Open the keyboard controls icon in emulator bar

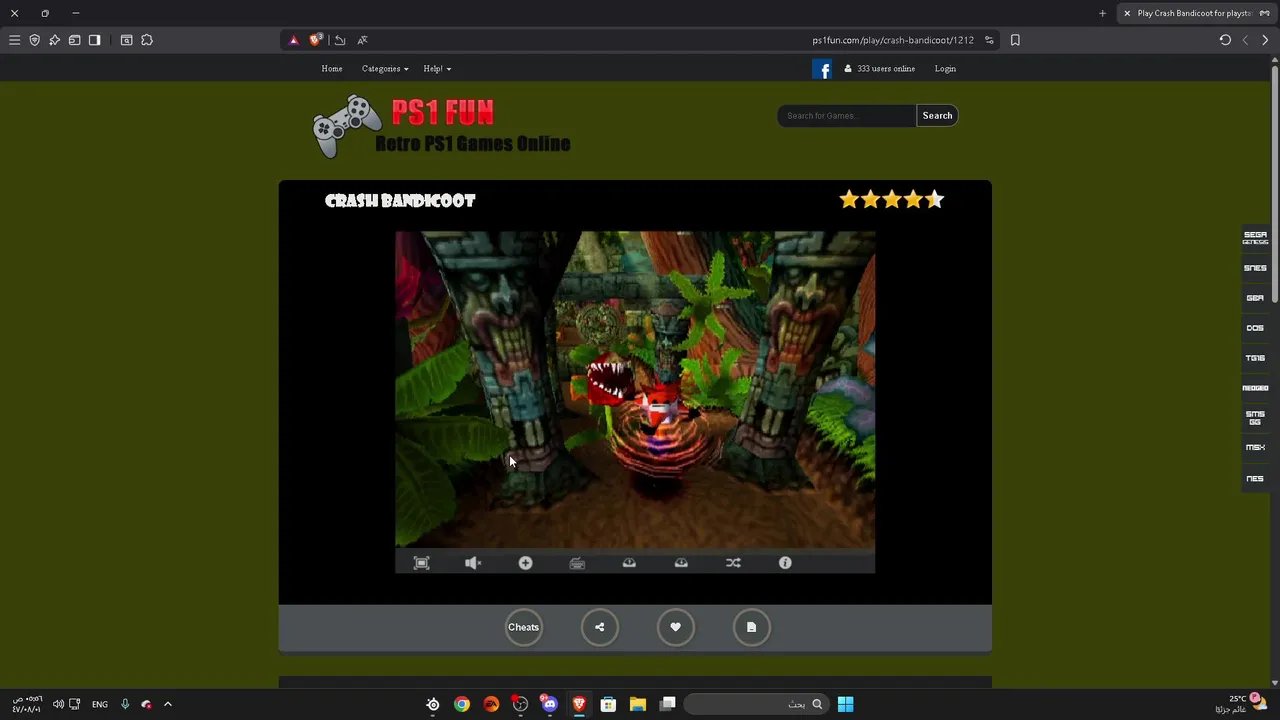tap(577, 563)
